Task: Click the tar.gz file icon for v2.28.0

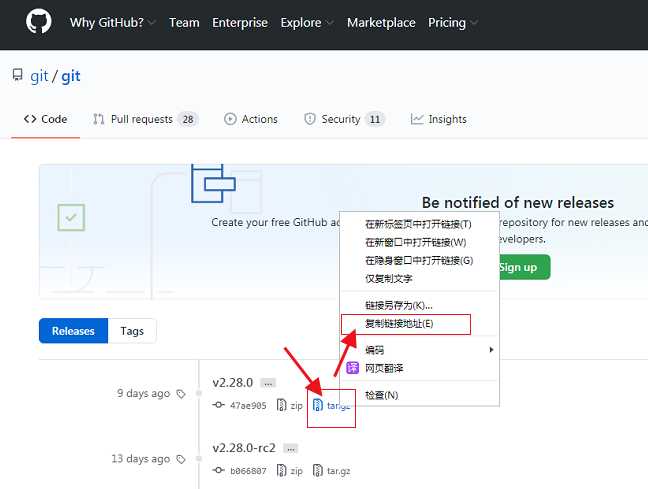Action: pos(317,405)
